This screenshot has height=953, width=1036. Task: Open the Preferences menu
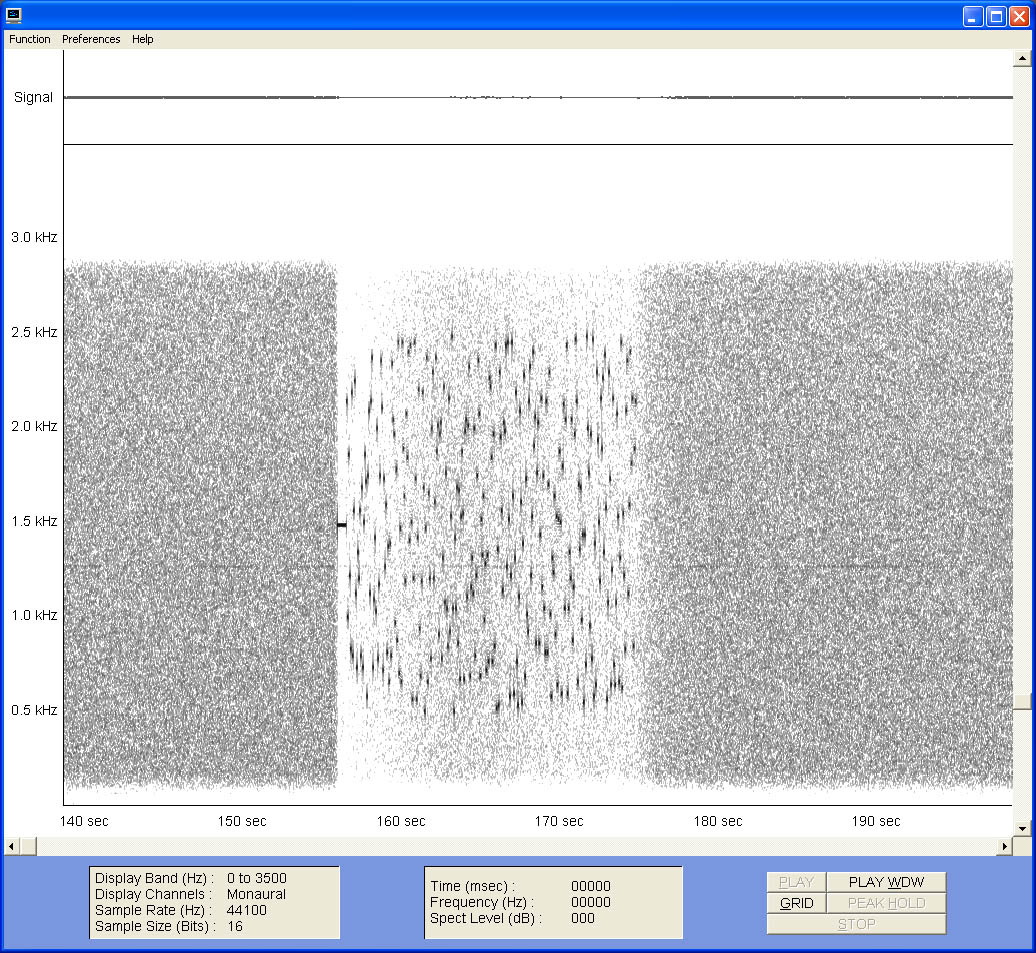[x=91, y=39]
